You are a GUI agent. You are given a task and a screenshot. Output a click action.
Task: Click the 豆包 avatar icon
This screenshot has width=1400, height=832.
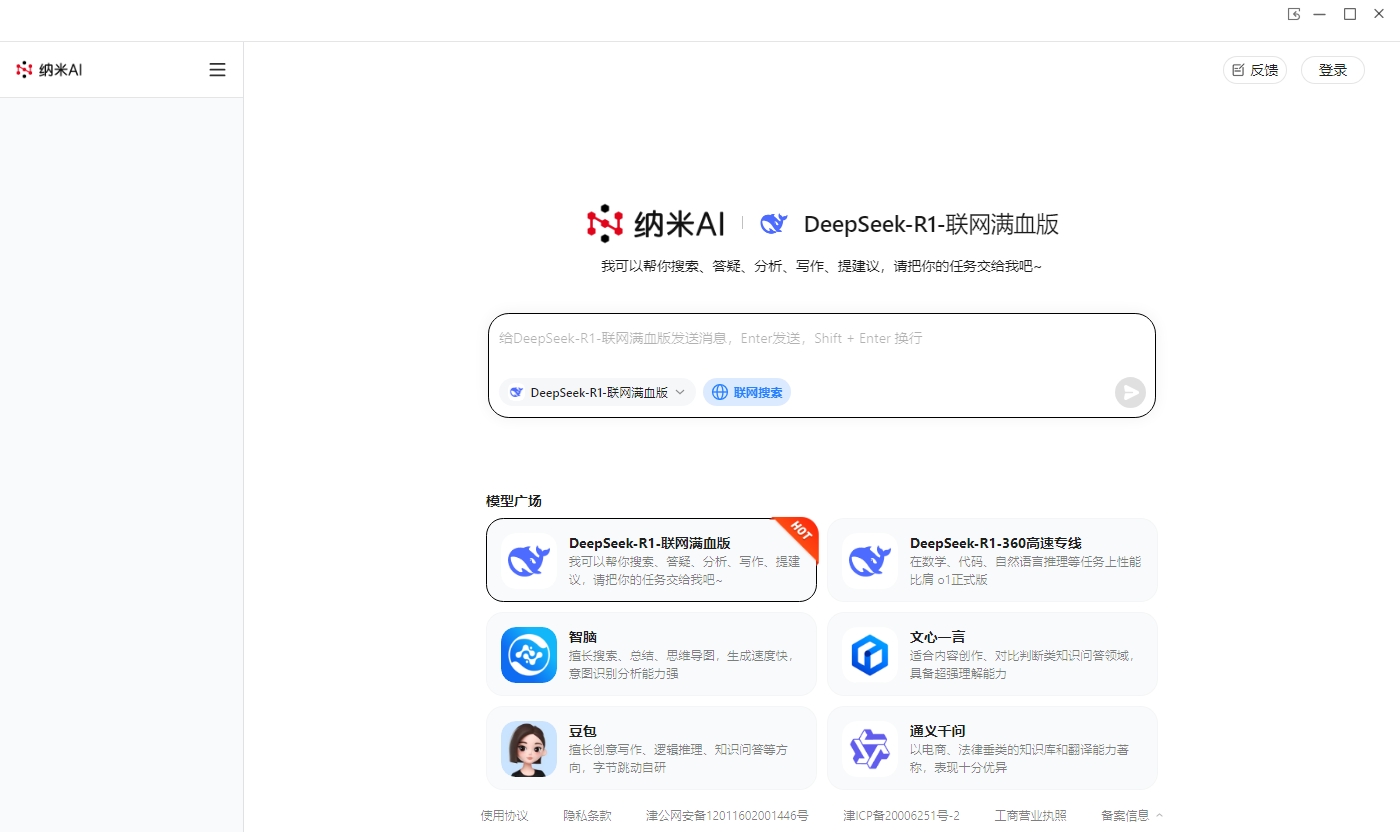pyautogui.click(x=528, y=748)
